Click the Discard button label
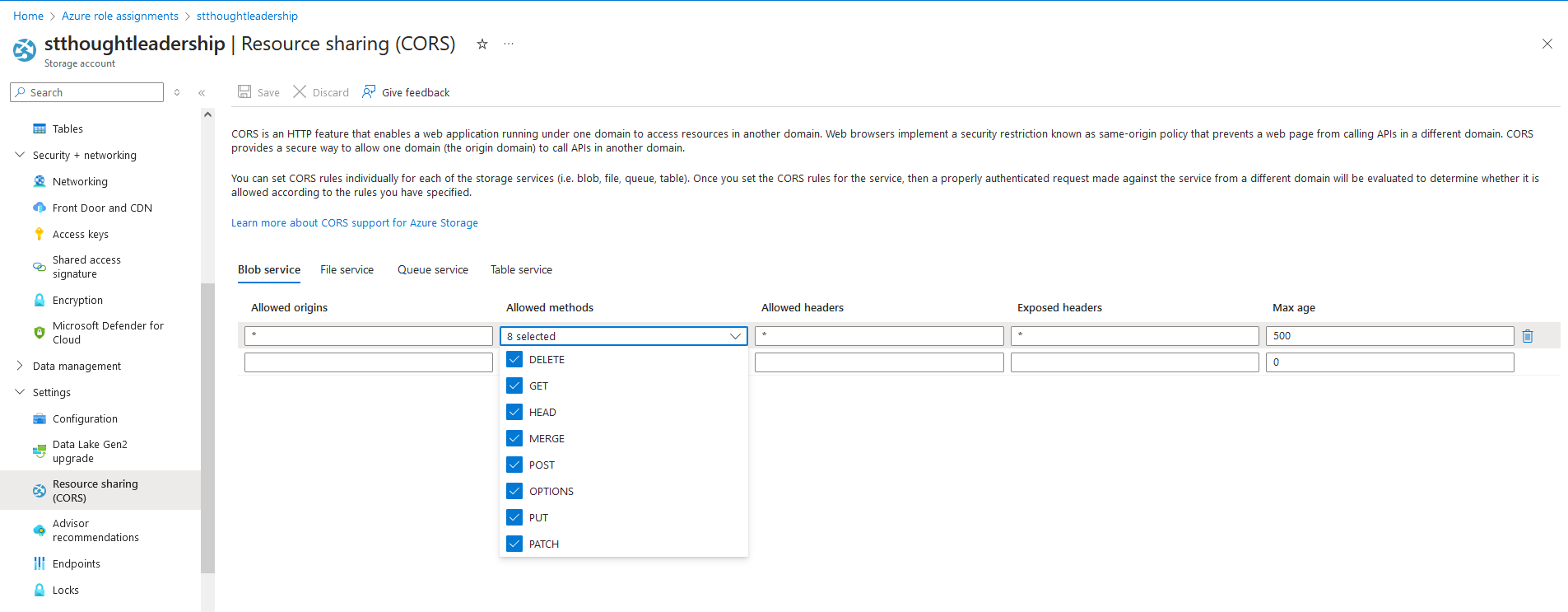This screenshot has height=612, width=1568. click(x=331, y=92)
